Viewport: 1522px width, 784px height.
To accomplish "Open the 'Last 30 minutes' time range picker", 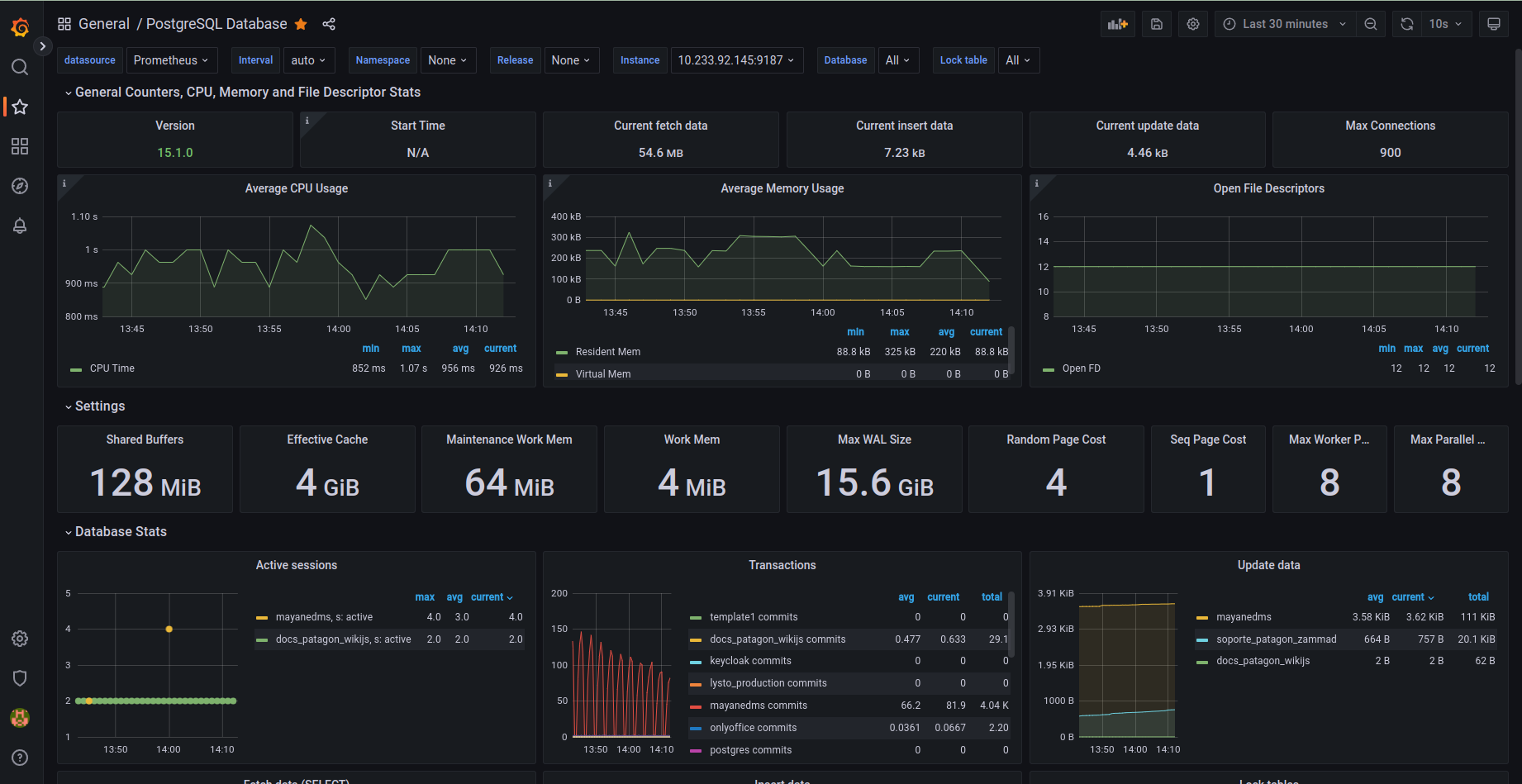I will (1284, 24).
